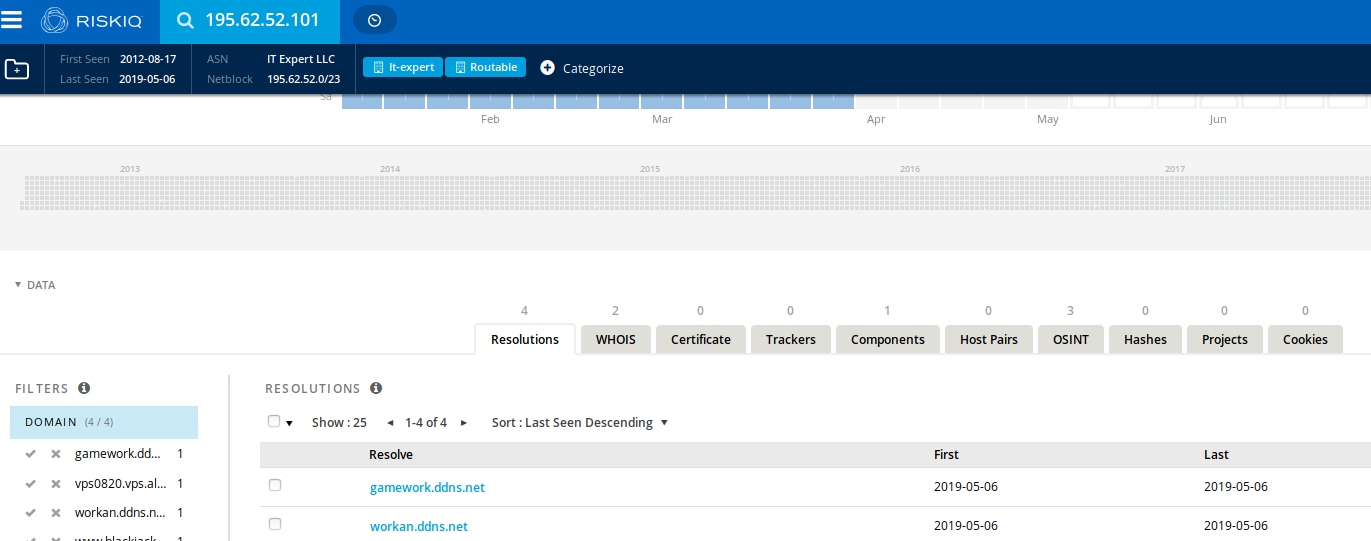1371x541 pixels.
Task: Click the add to project folder icon
Action: [x=17, y=69]
